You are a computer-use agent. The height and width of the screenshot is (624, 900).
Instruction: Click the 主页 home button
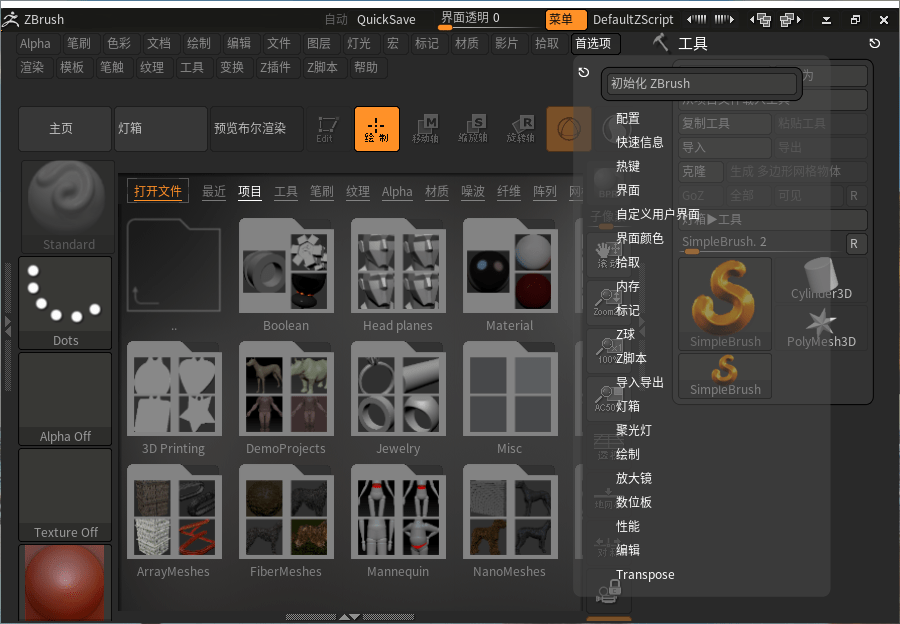pos(65,129)
